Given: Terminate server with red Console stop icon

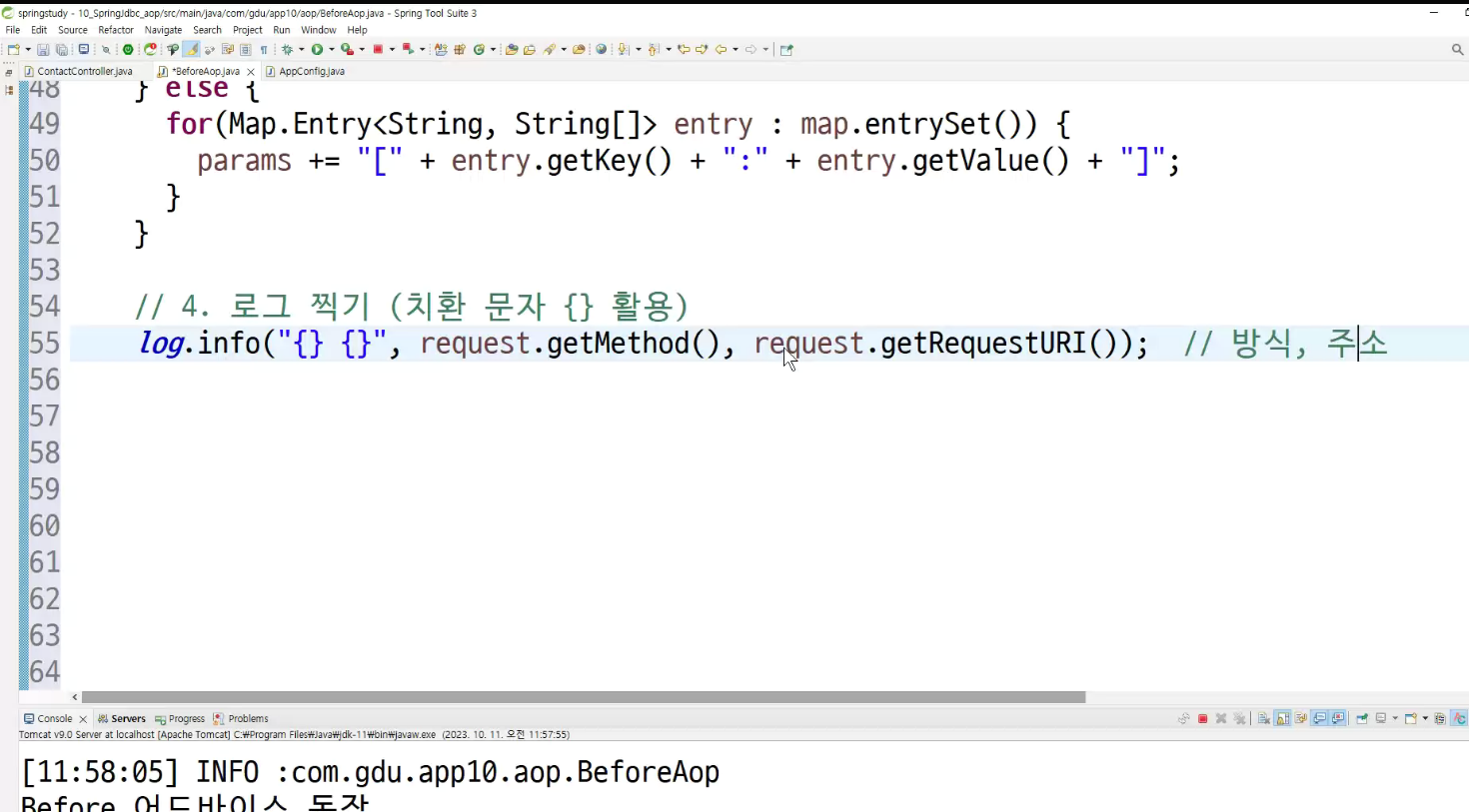Looking at the screenshot, I should point(1203,718).
